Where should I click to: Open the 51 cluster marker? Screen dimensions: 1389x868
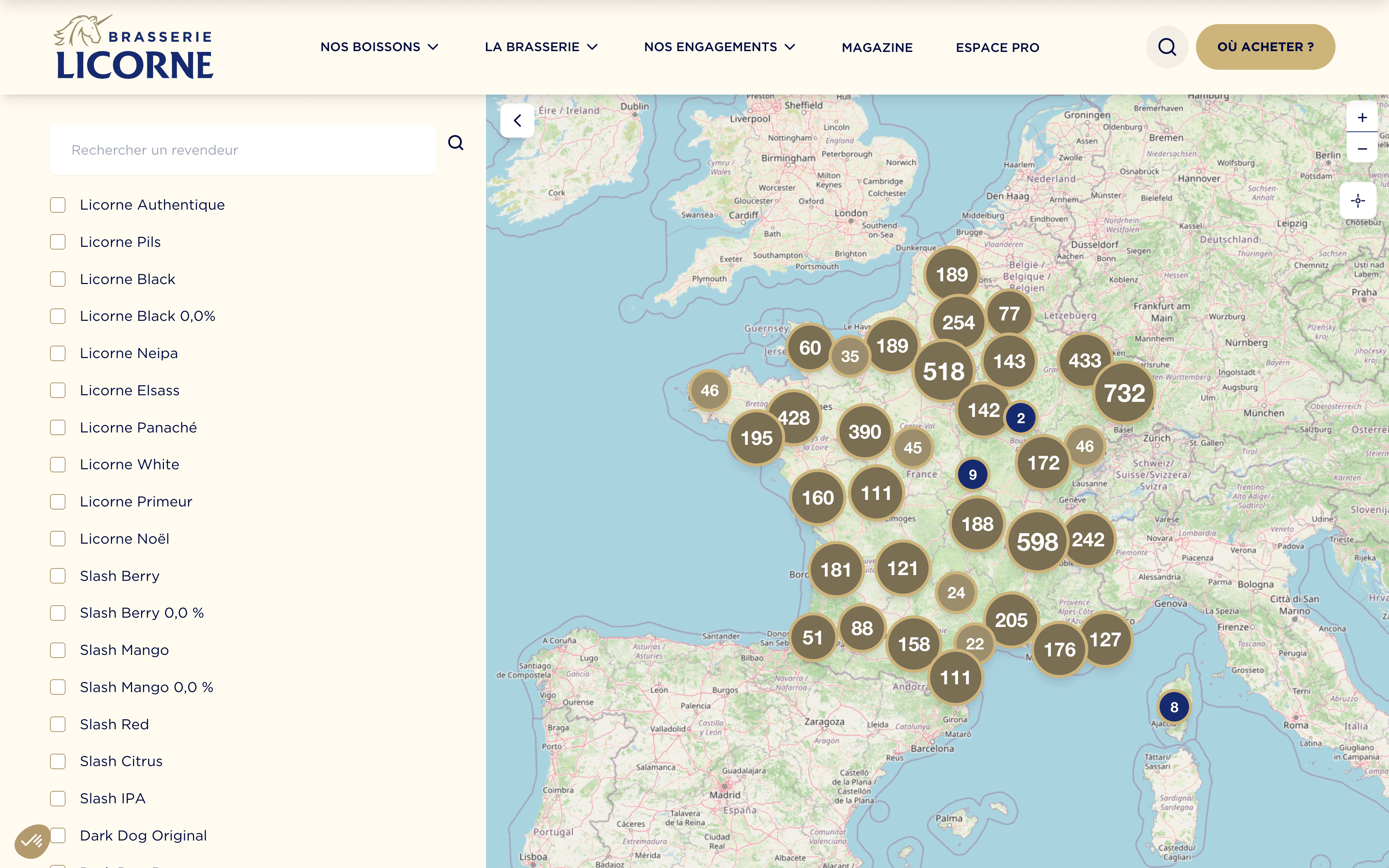point(812,638)
